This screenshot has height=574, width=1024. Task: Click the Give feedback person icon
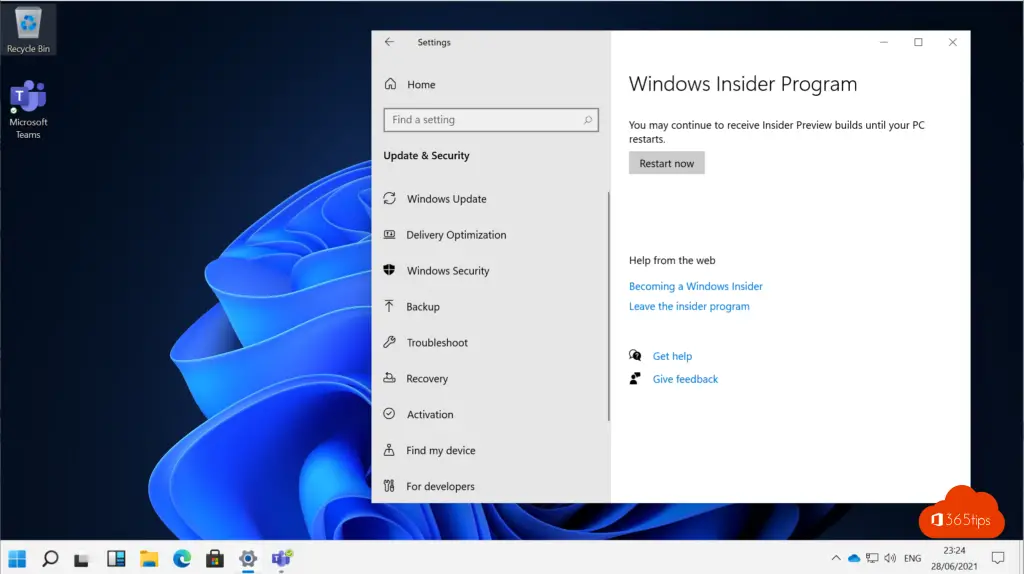635,378
